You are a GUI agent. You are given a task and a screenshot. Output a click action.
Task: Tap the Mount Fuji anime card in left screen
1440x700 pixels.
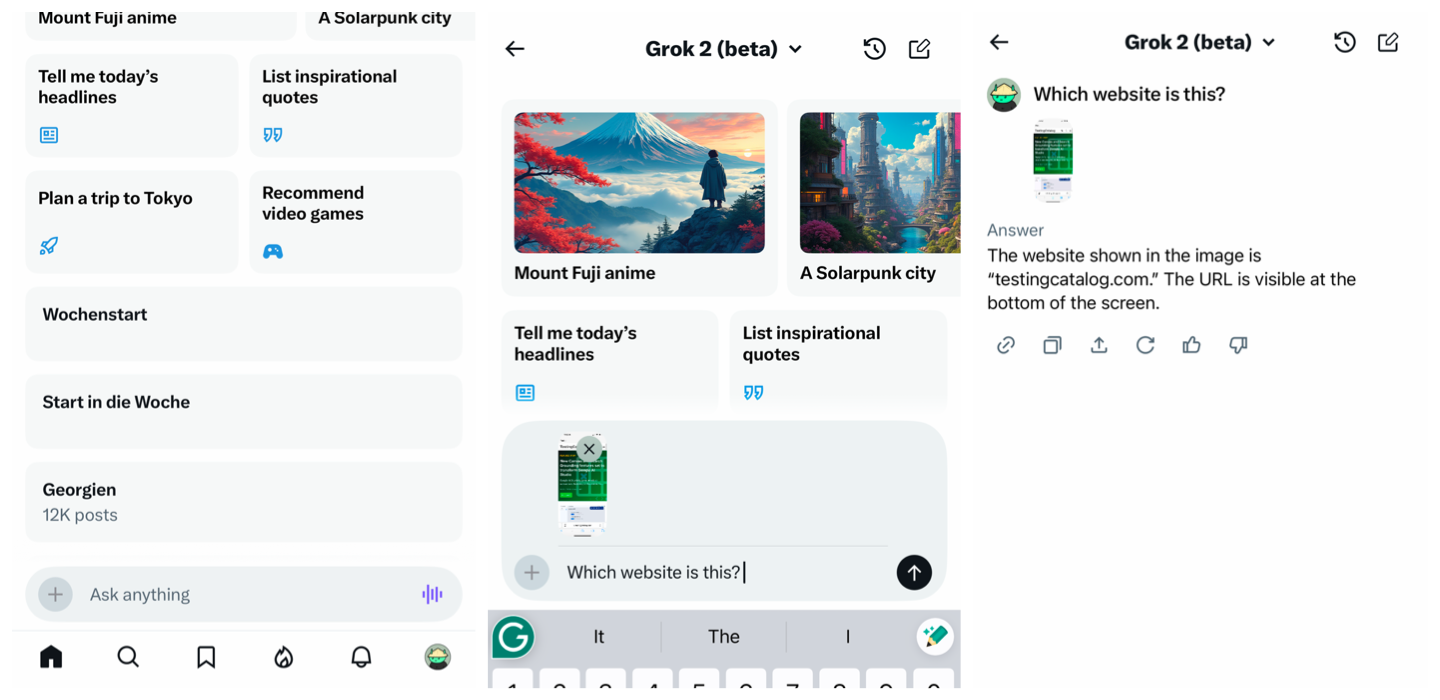click(161, 25)
